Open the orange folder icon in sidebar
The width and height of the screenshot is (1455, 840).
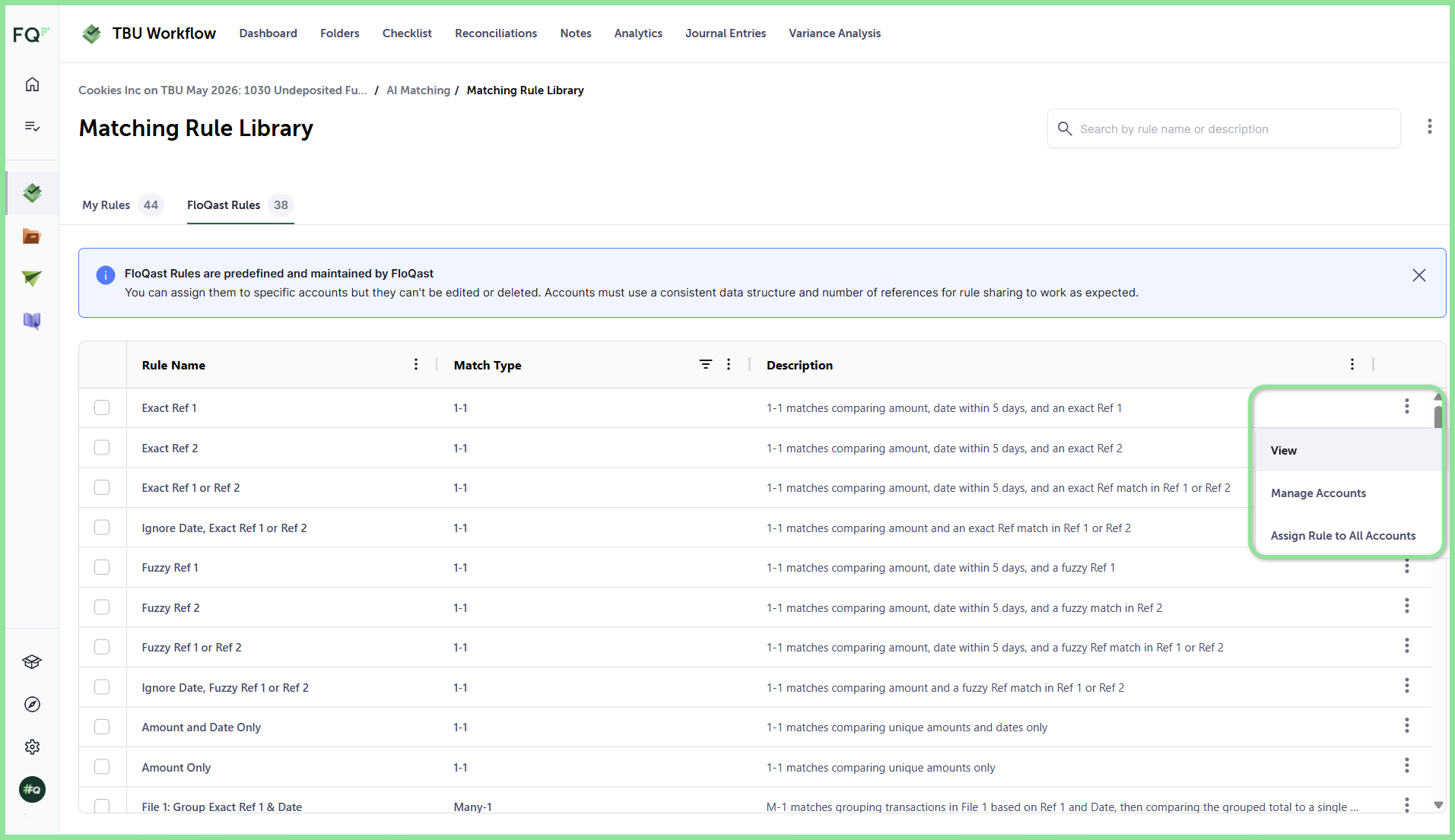[32, 236]
